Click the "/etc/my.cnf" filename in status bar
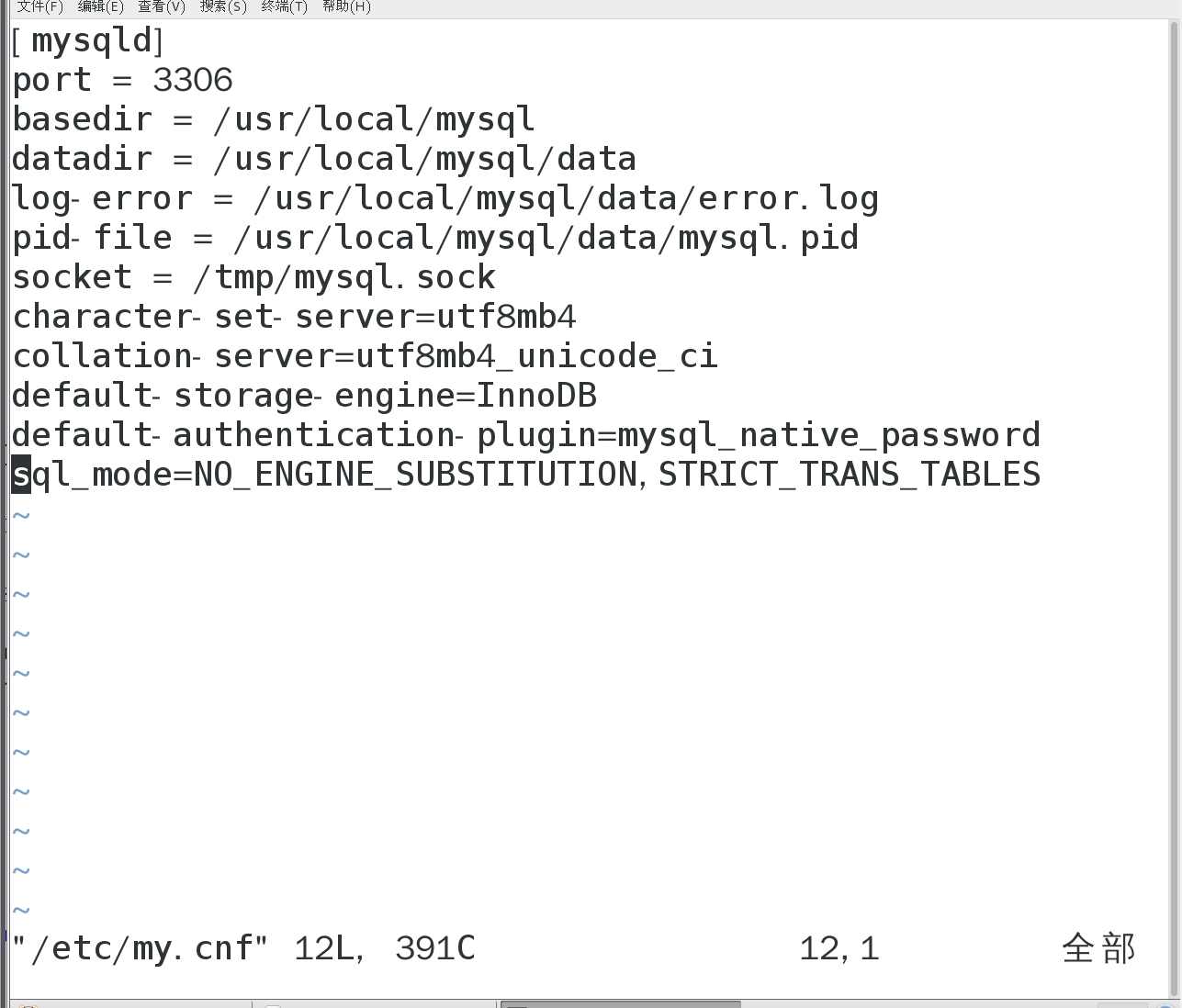The image size is (1182, 1008). pos(136,947)
